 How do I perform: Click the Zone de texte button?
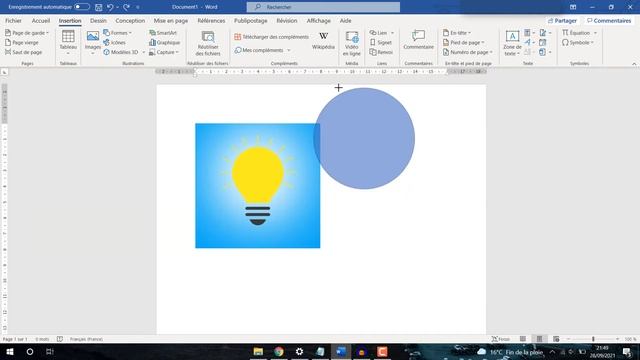(512, 43)
